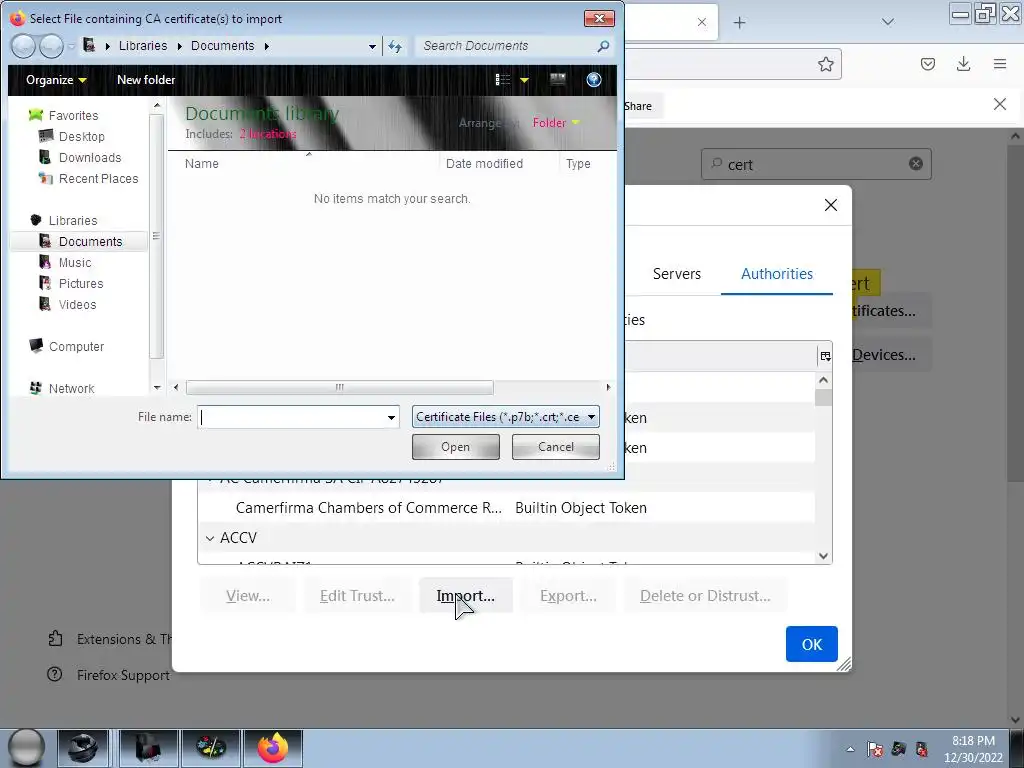Select Videos library

(x=77, y=304)
